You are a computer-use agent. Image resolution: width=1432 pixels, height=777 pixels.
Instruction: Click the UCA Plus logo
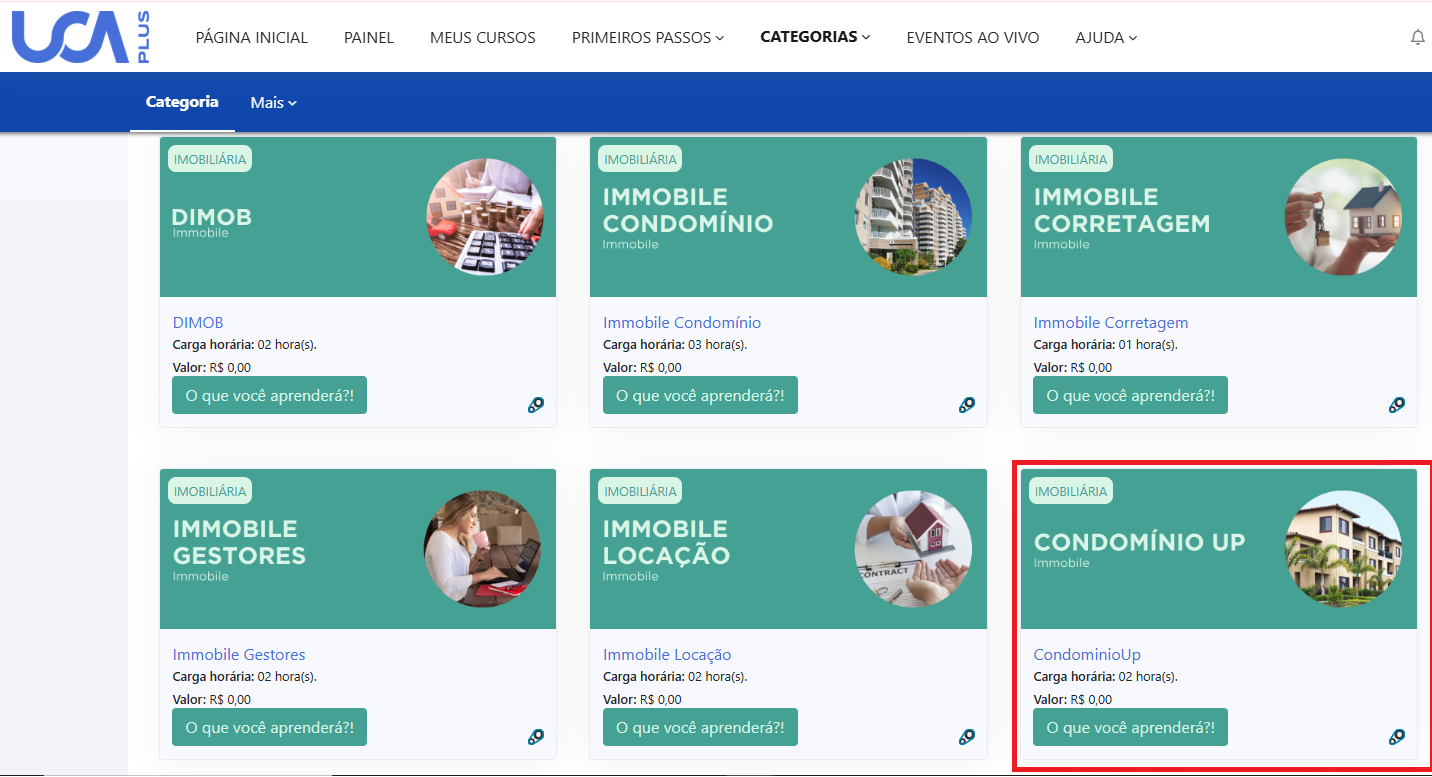(81, 37)
